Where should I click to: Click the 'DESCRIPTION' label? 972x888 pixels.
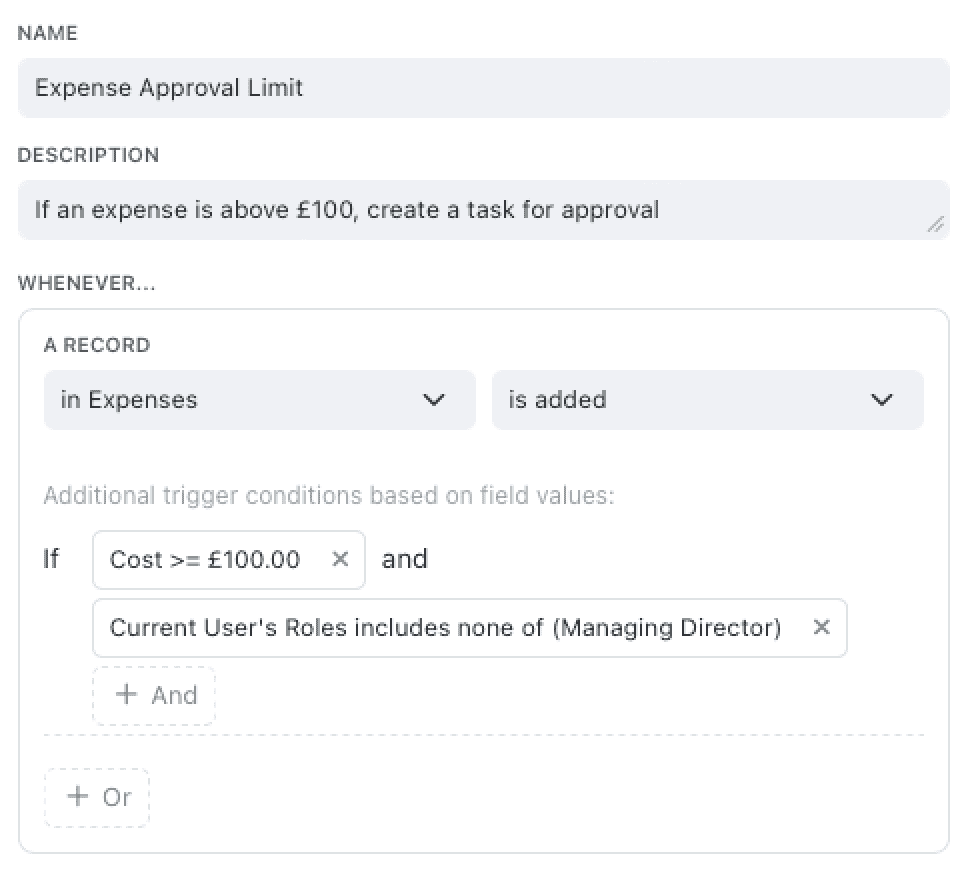point(88,155)
